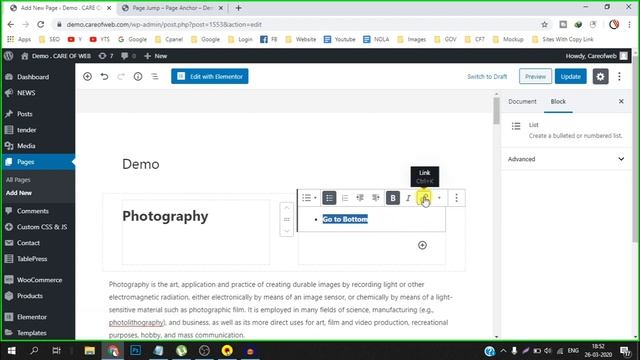This screenshot has width=640, height=360.
Task: Open content structure info icon
Action: 138,76
